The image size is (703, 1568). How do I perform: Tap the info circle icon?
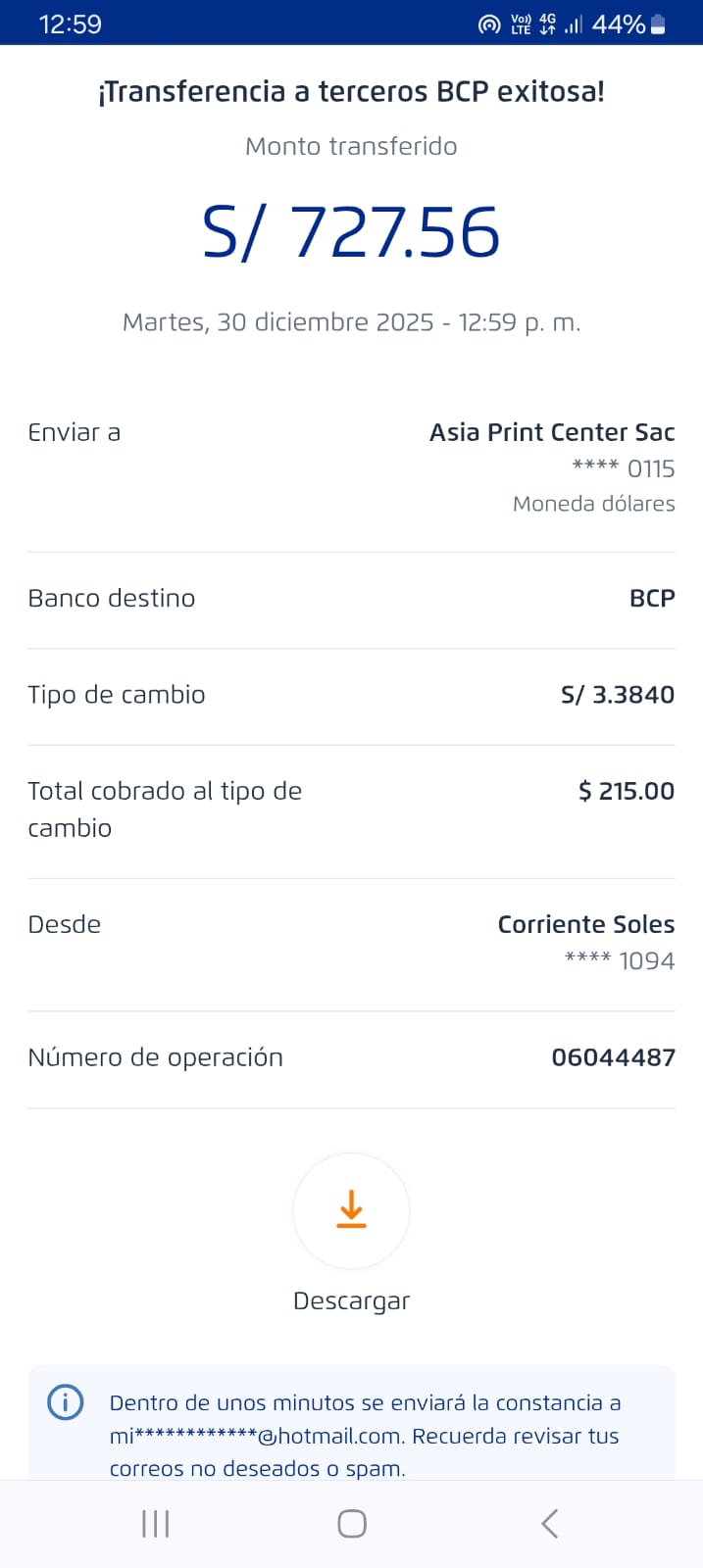pyautogui.click(x=66, y=1402)
